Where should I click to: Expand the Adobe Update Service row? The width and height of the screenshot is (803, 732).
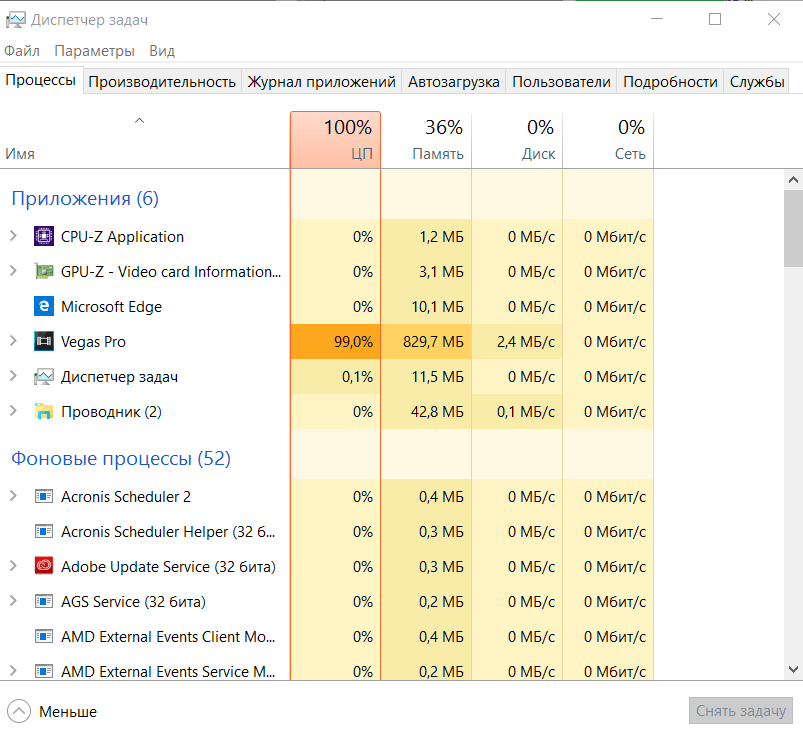[14, 566]
